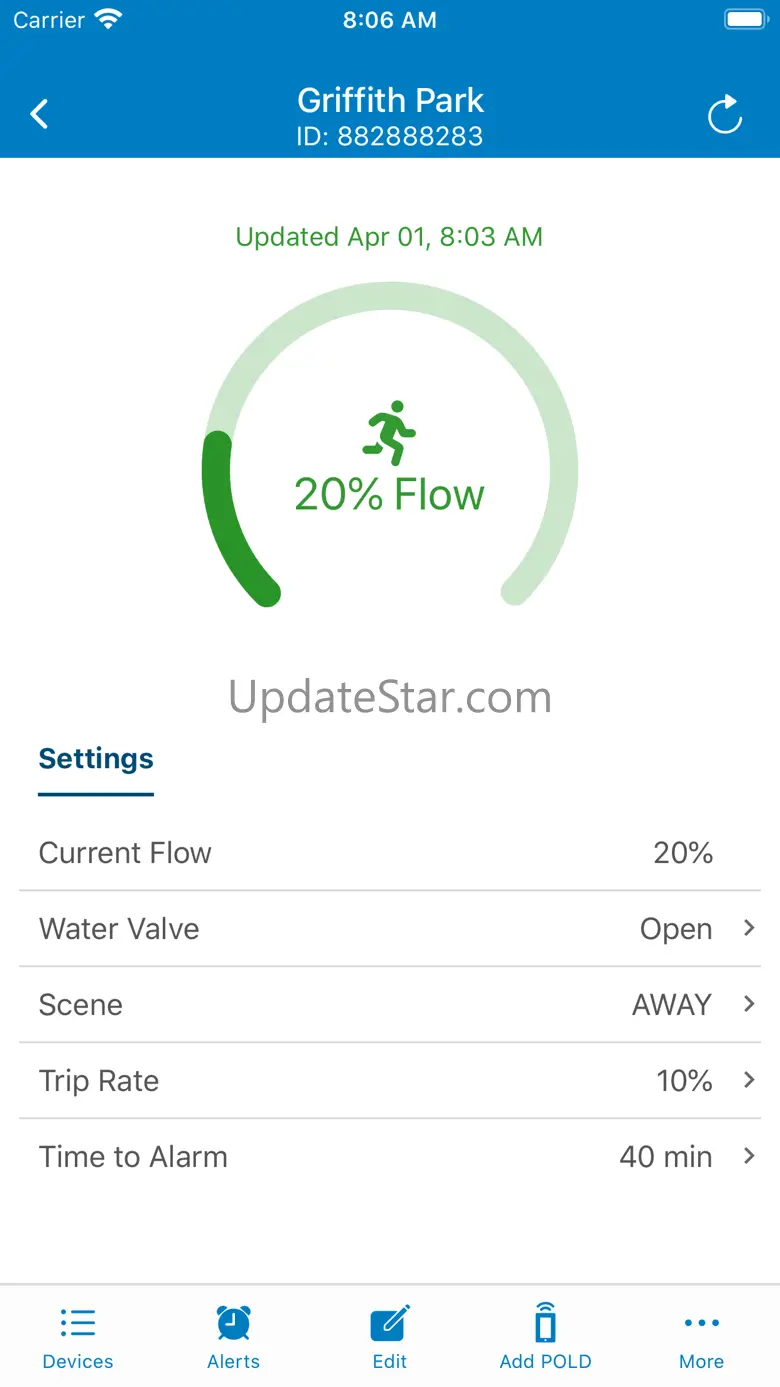Tap the AWAY scene value

672,1005
